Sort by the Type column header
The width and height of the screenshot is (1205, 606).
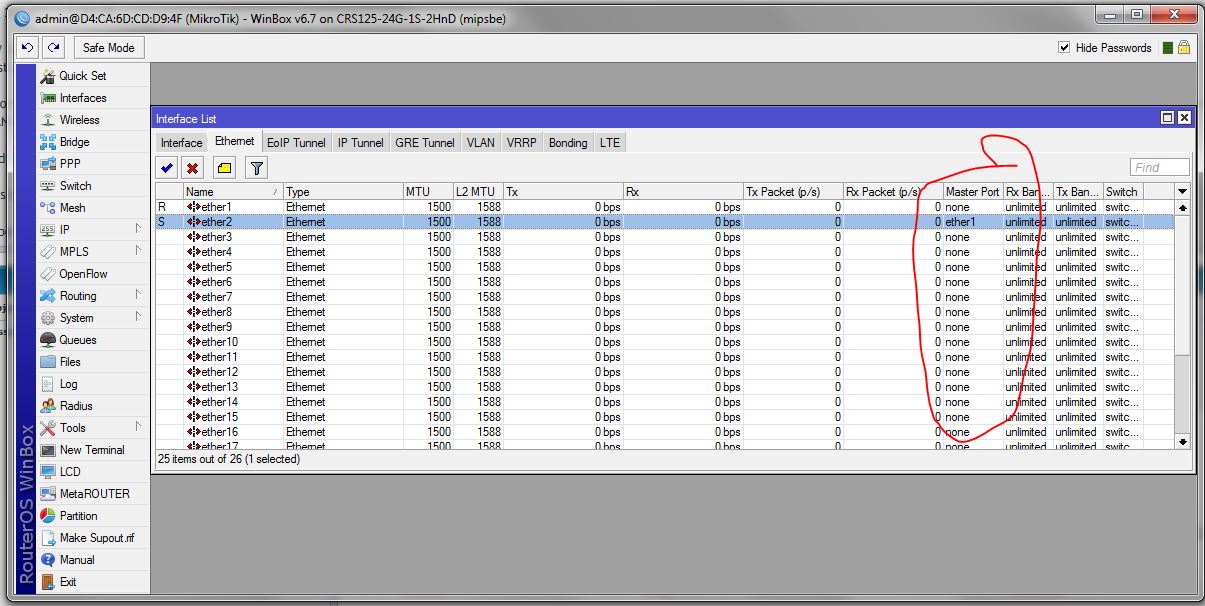pos(343,192)
